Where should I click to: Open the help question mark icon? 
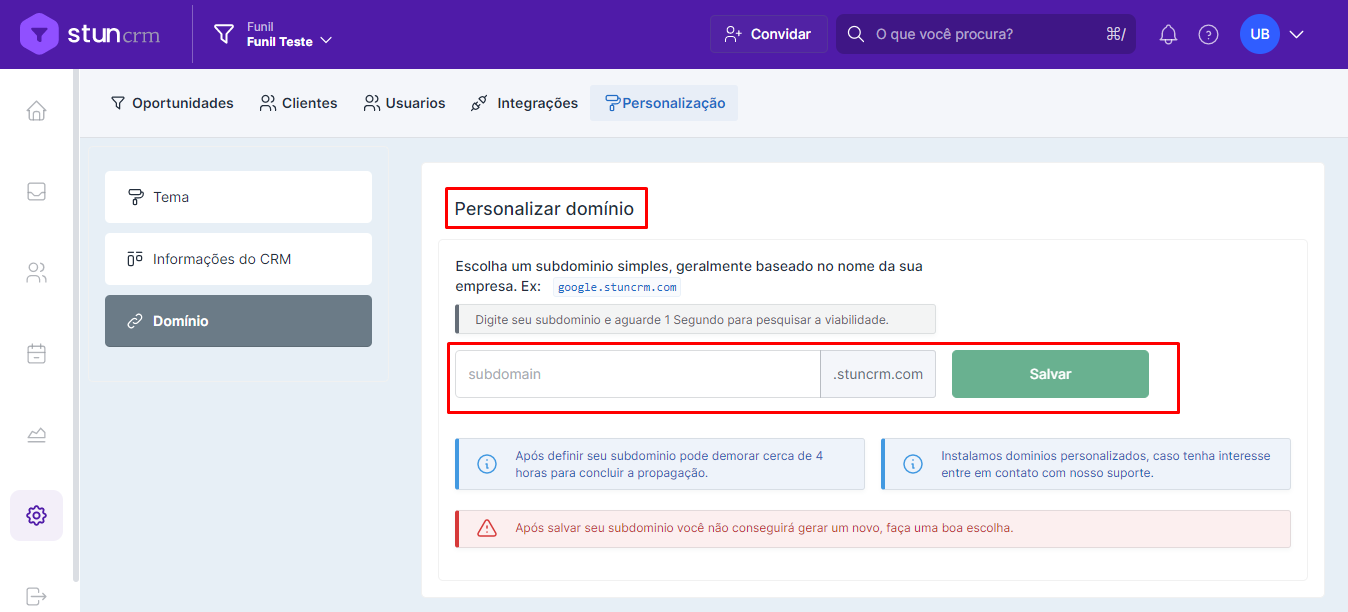tap(1208, 35)
